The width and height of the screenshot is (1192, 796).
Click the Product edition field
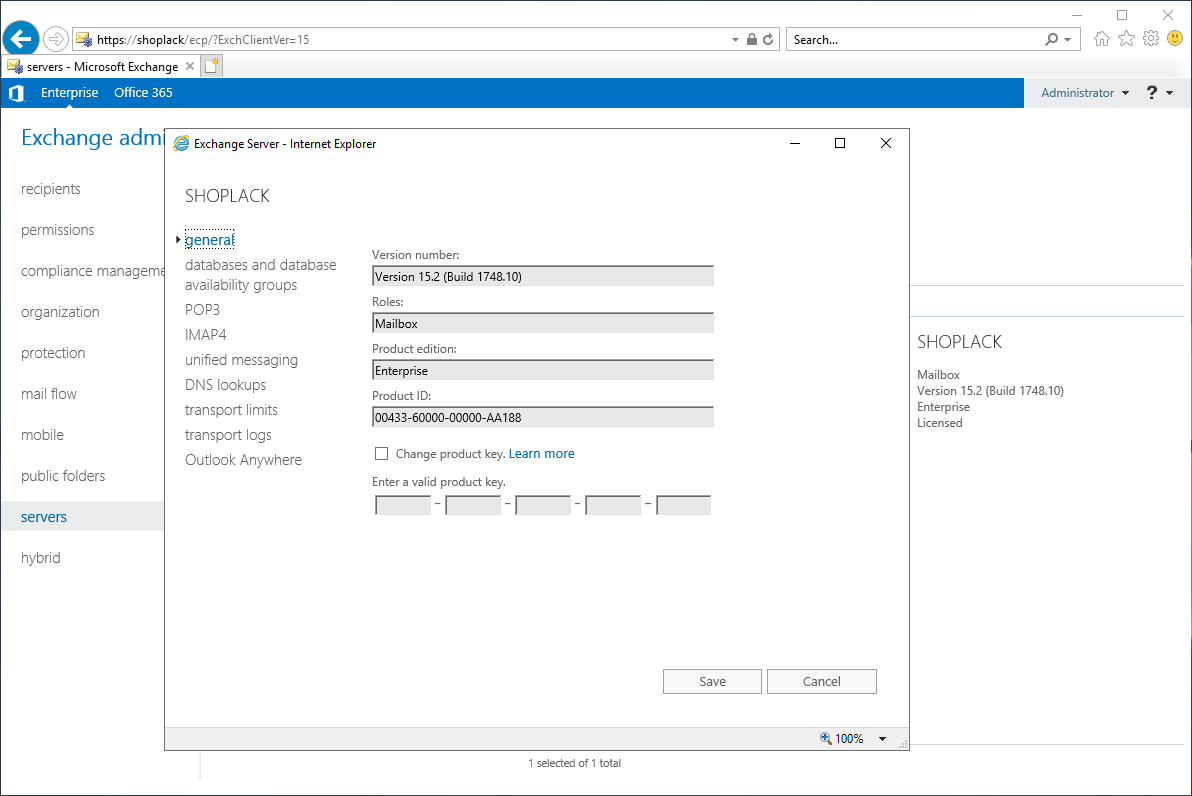[x=543, y=370]
